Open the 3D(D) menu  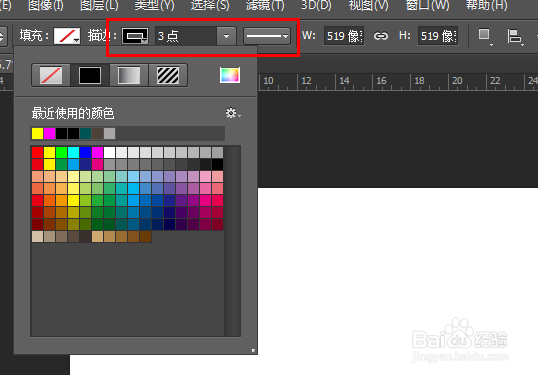(x=316, y=5)
